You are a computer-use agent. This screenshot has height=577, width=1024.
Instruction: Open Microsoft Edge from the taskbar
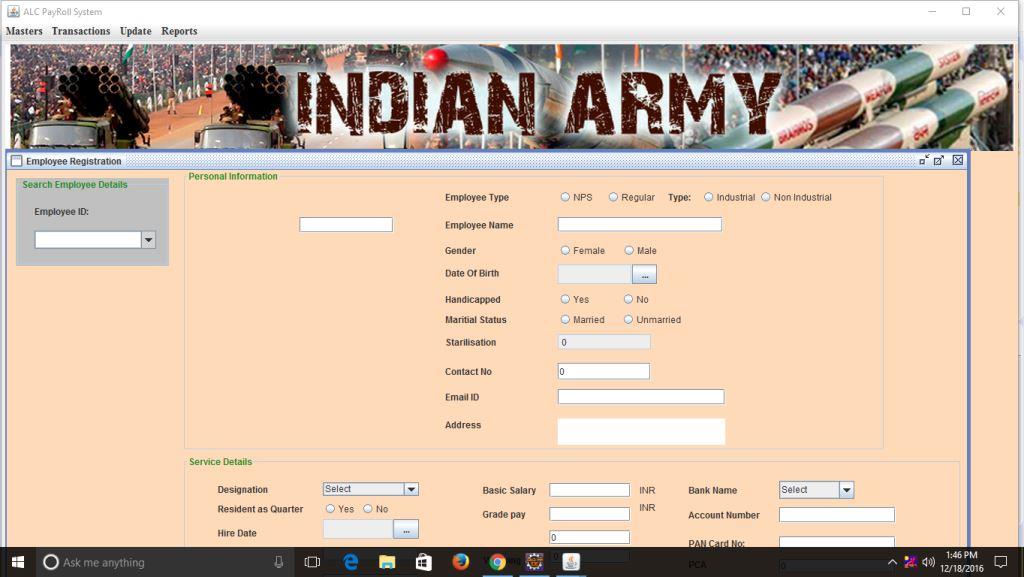pyautogui.click(x=351, y=562)
